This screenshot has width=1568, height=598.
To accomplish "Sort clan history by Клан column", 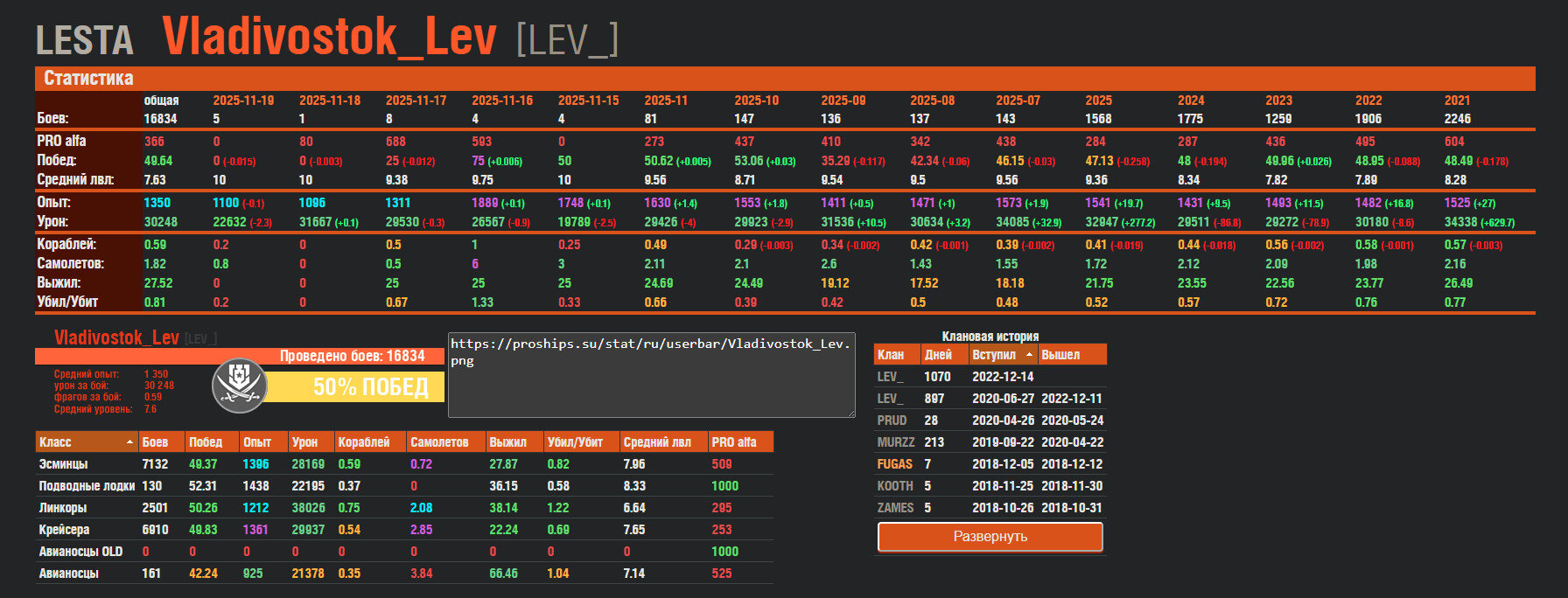I will pos(891,355).
